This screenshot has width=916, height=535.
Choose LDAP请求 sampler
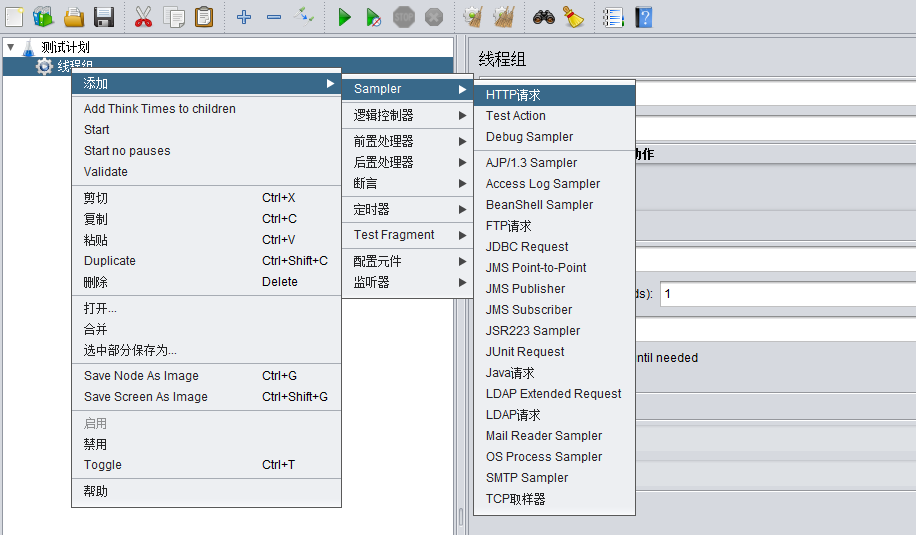[x=554, y=415]
